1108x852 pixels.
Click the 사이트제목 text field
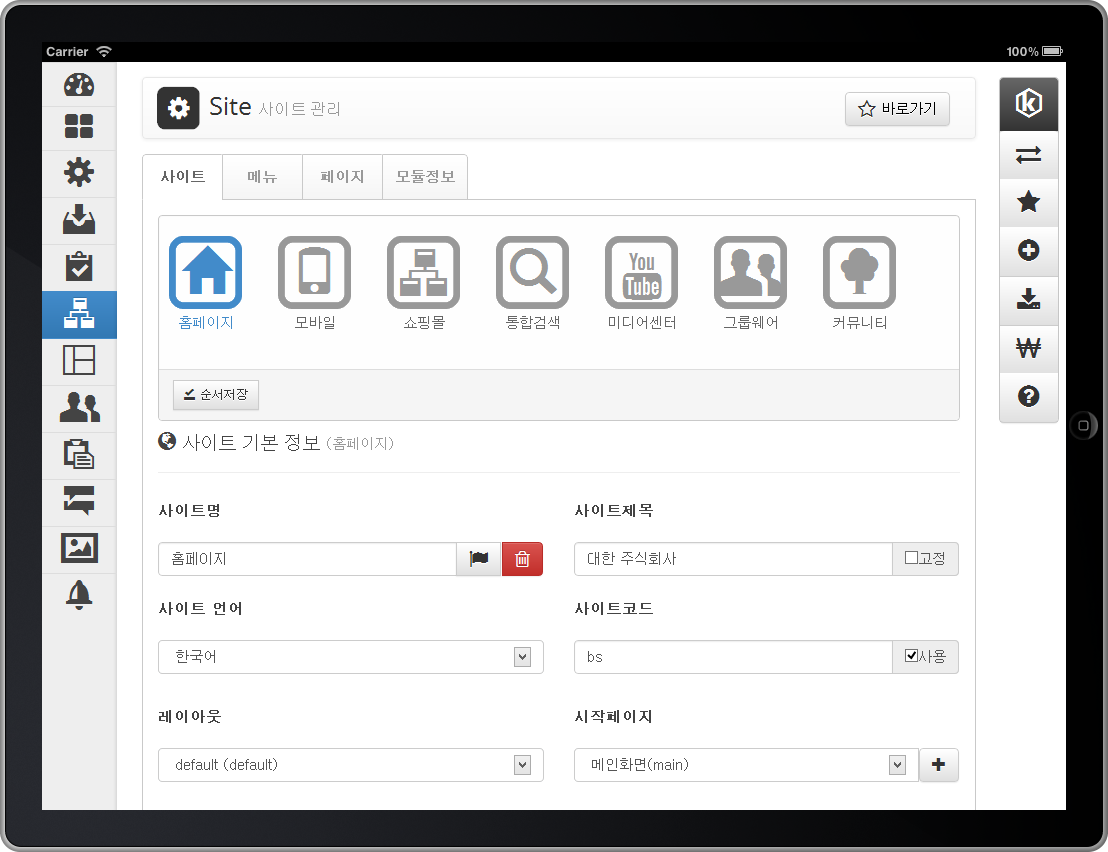pyautogui.click(x=733, y=559)
